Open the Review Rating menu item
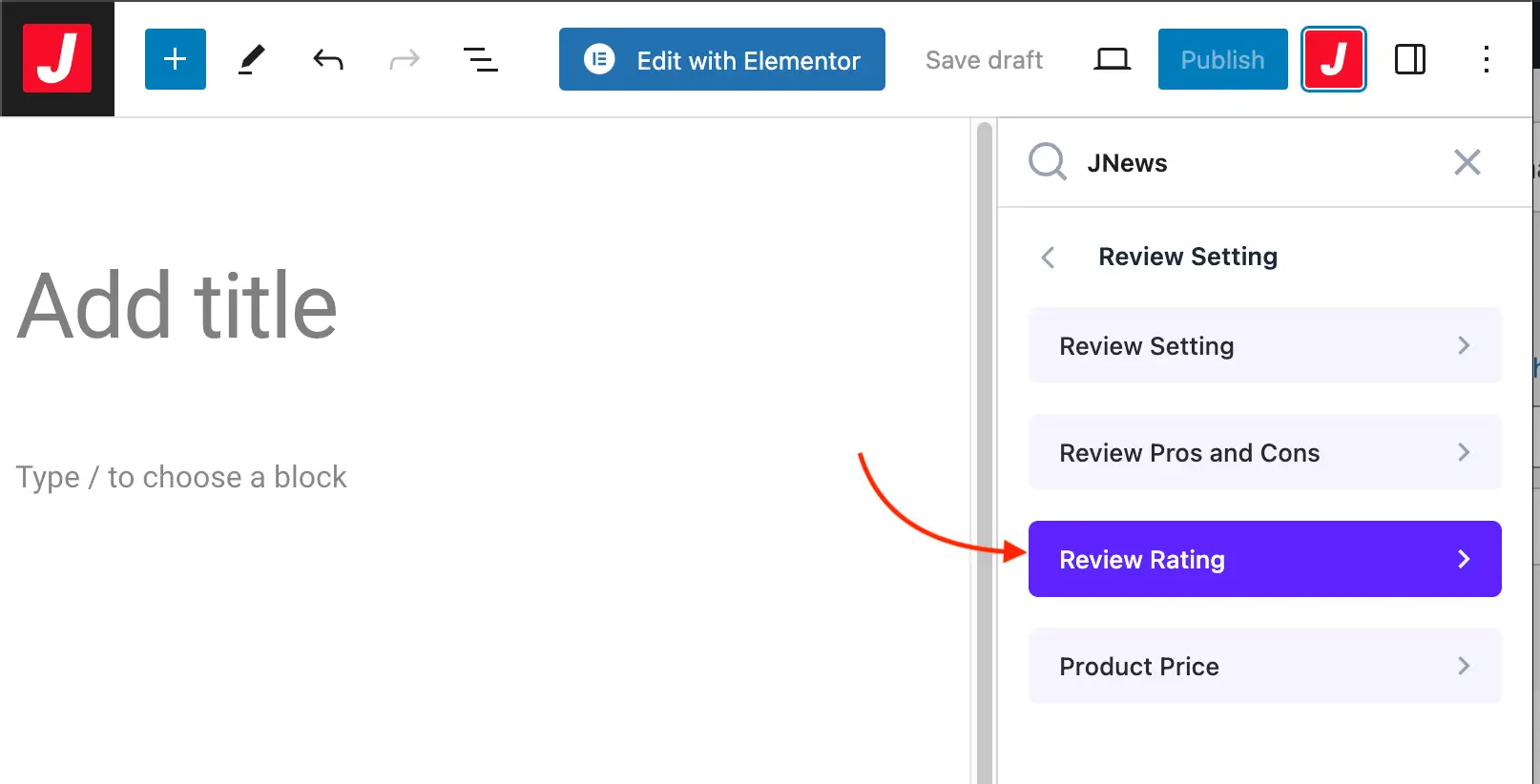Screen dimensions: 1540x784 point(1264,559)
